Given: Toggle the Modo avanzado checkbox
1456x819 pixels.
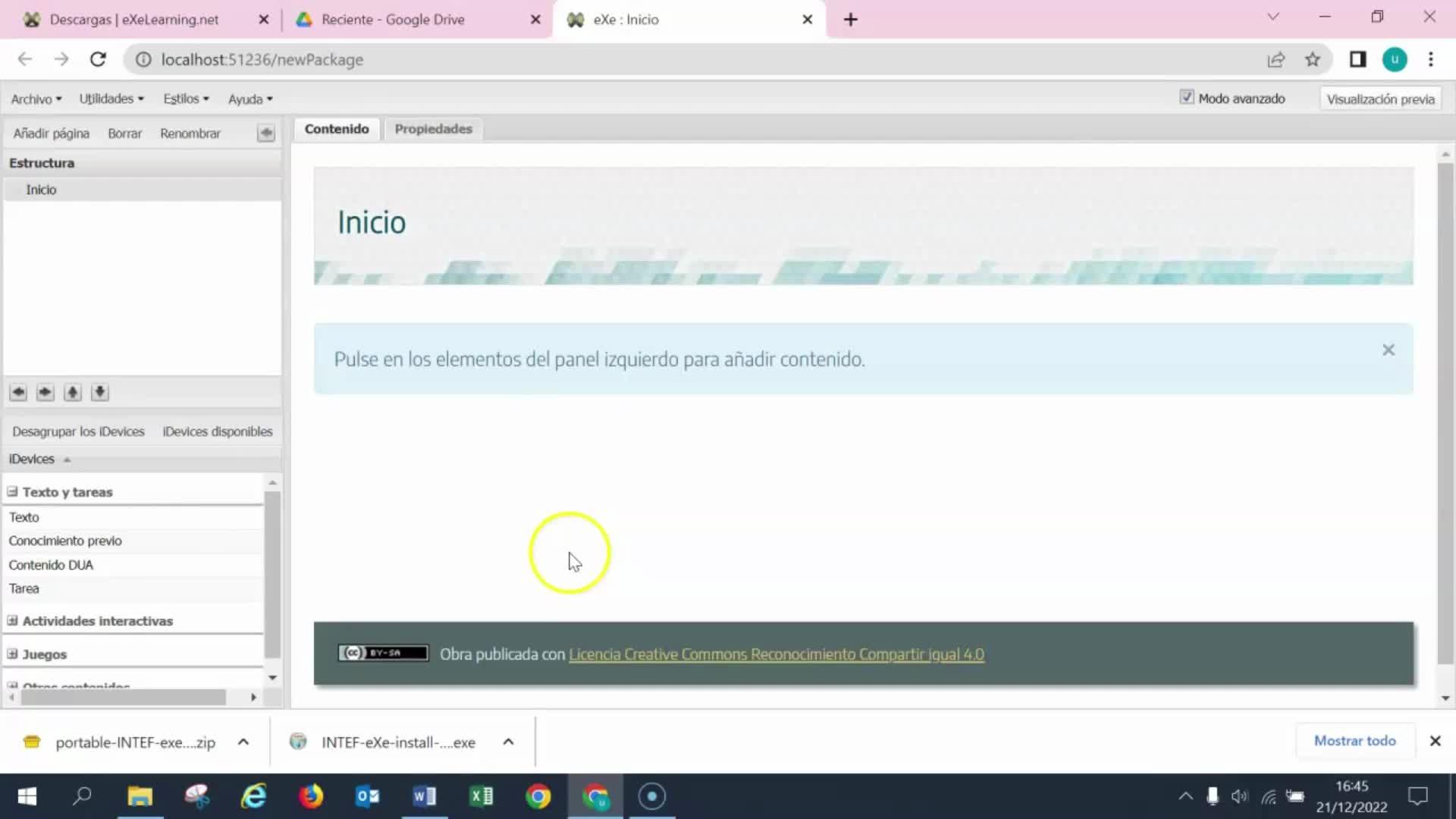Looking at the screenshot, I should click(x=1187, y=97).
